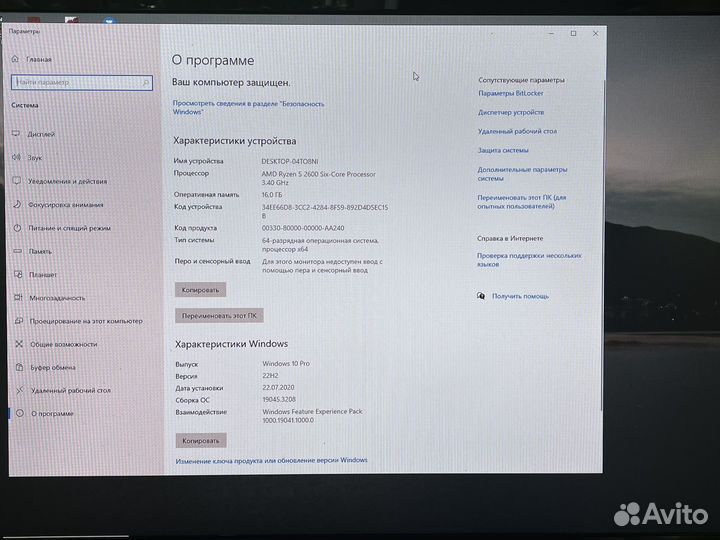Click the install date 22.07.2020
Screen dimensions: 720x540
tap(278, 387)
